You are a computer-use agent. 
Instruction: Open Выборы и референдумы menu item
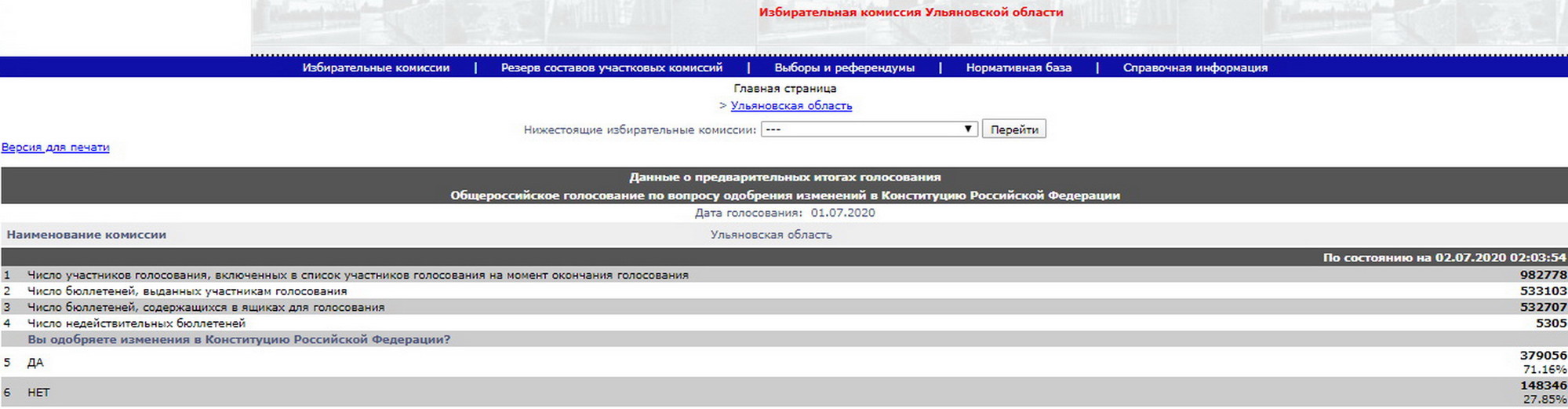coord(844,68)
